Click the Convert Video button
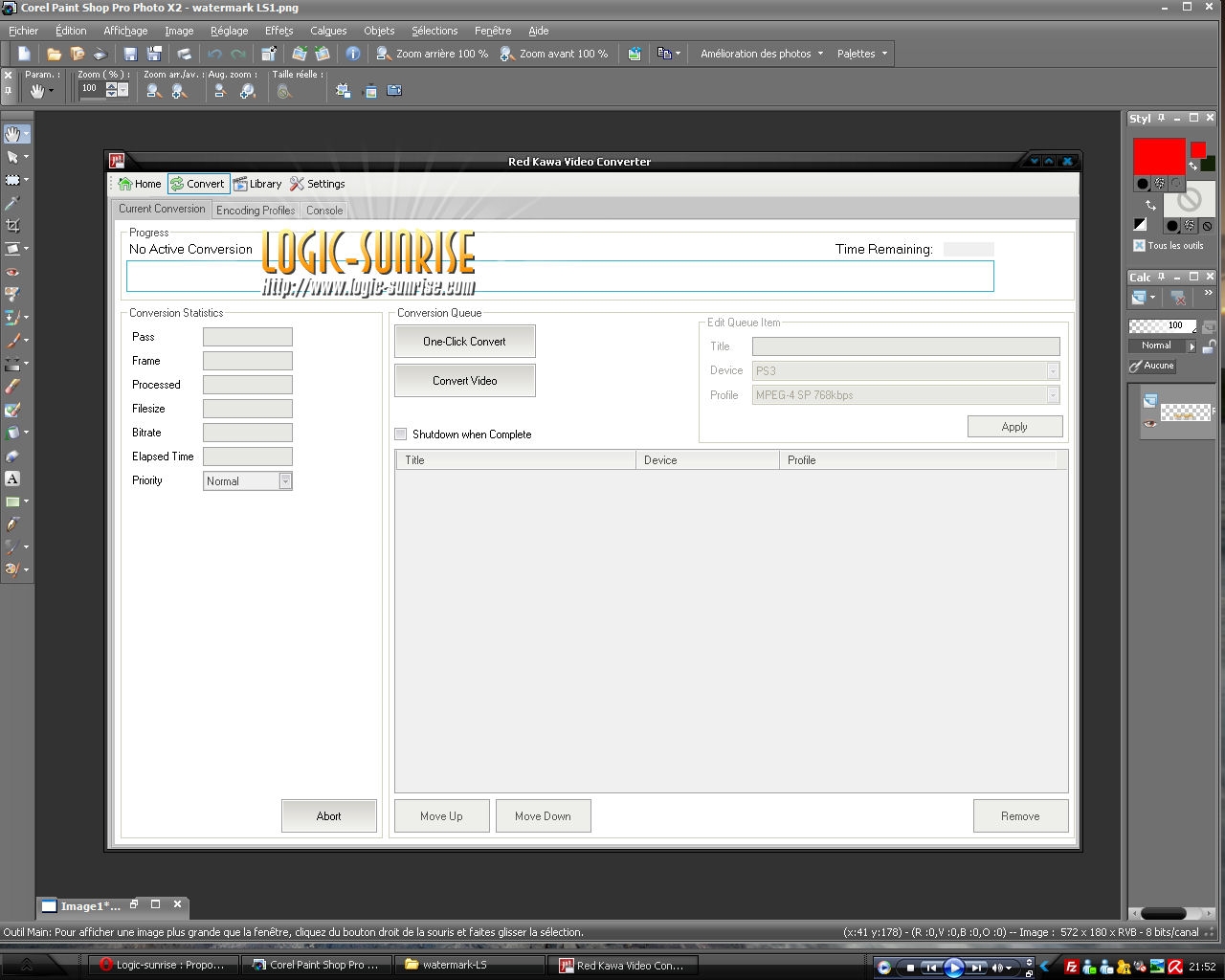Viewport: 1225px width, 980px height. (x=465, y=380)
